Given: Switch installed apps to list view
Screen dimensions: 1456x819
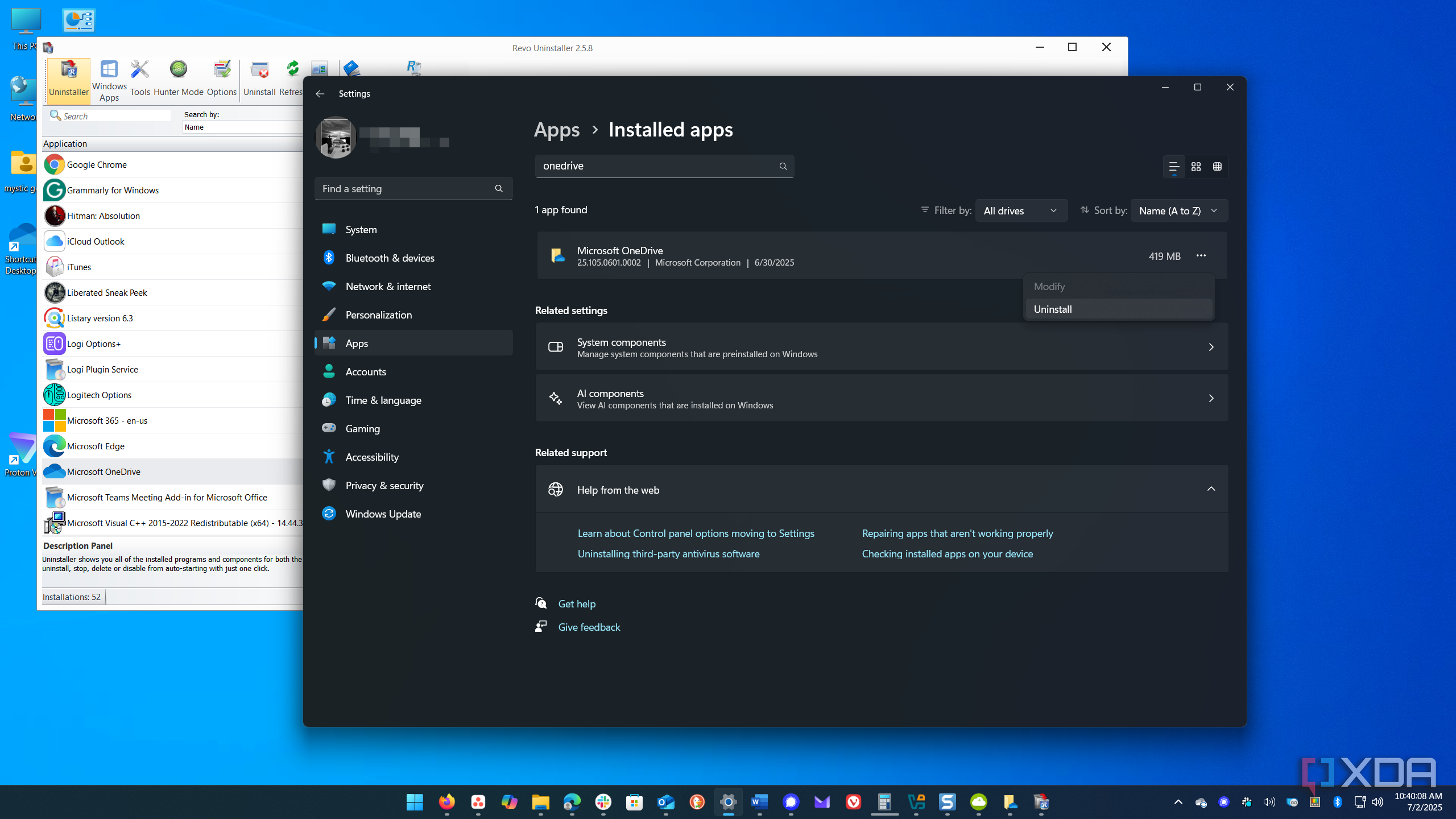Looking at the screenshot, I should coord(1174,167).
